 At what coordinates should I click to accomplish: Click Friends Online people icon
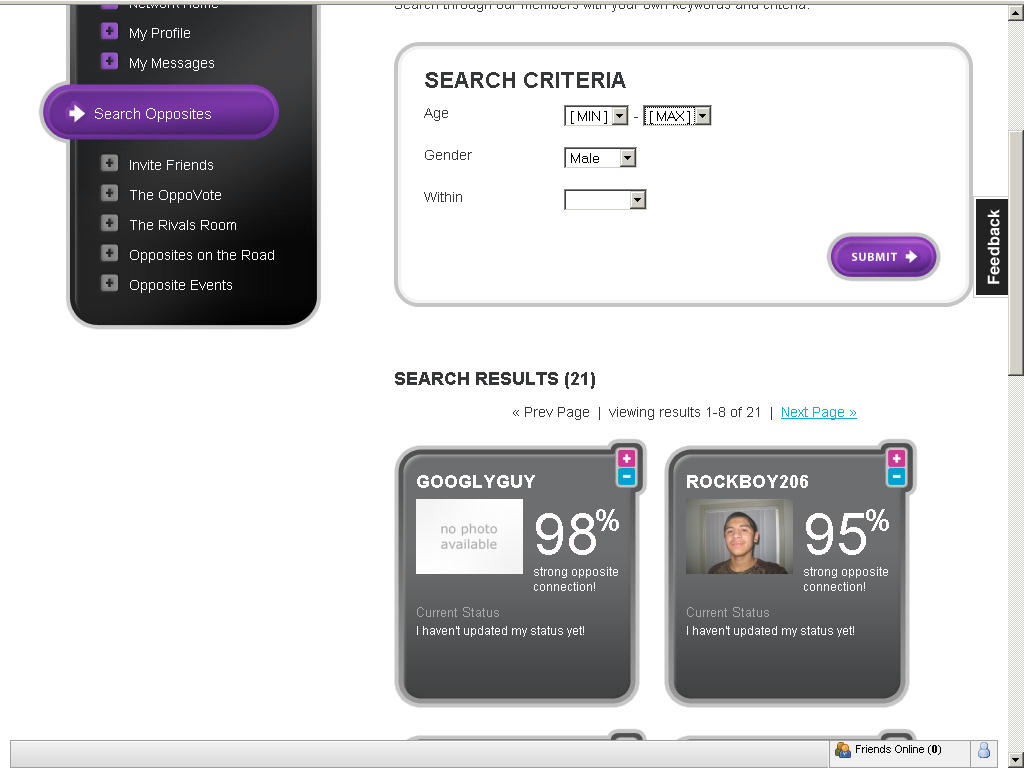click(x=842, y=750)
